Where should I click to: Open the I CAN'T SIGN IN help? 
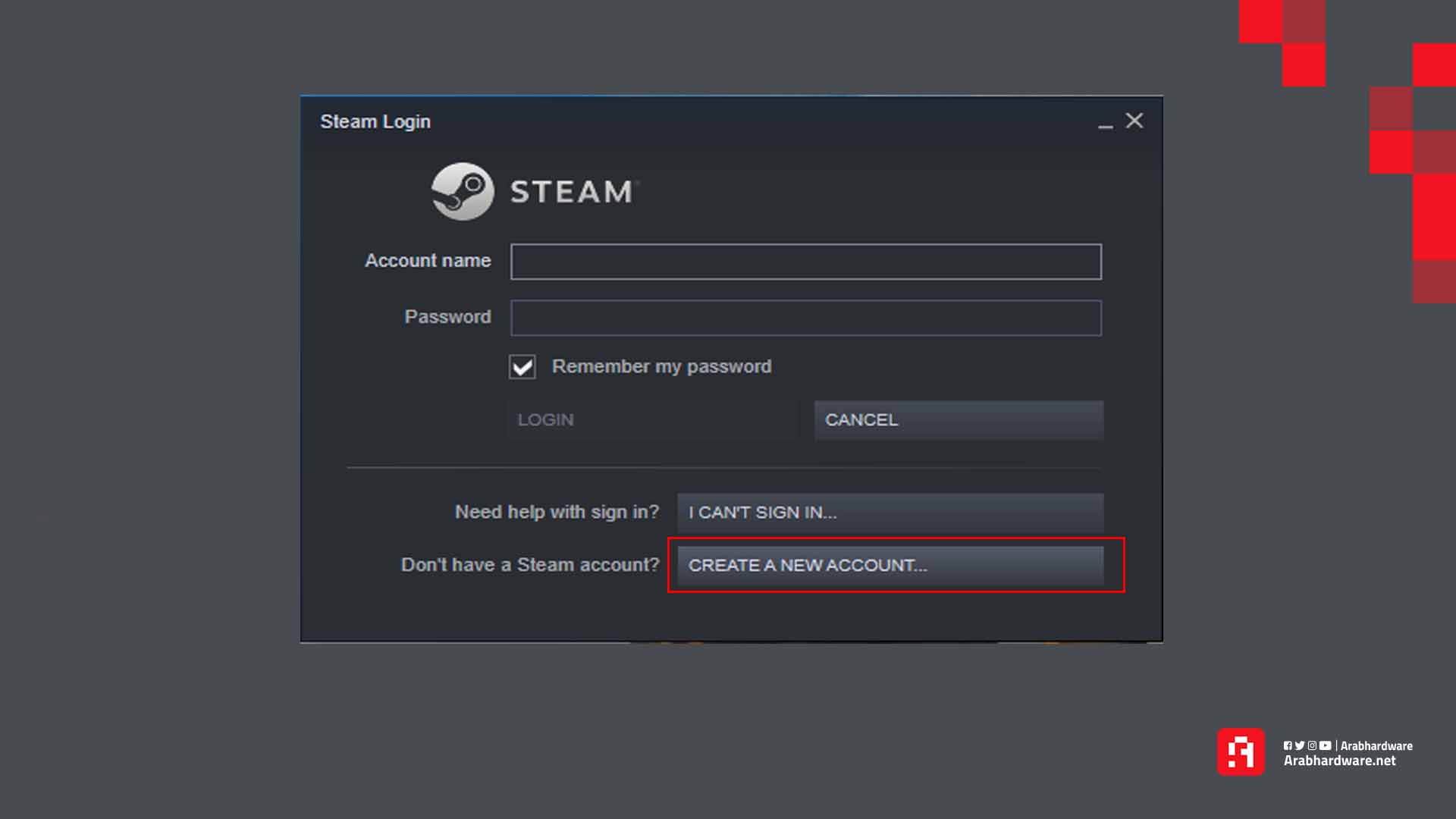(x=890, y=513)
